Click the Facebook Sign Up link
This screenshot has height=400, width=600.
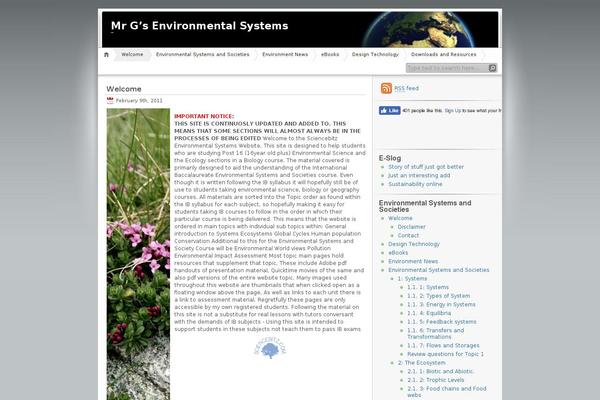click(x=453, y=111)
